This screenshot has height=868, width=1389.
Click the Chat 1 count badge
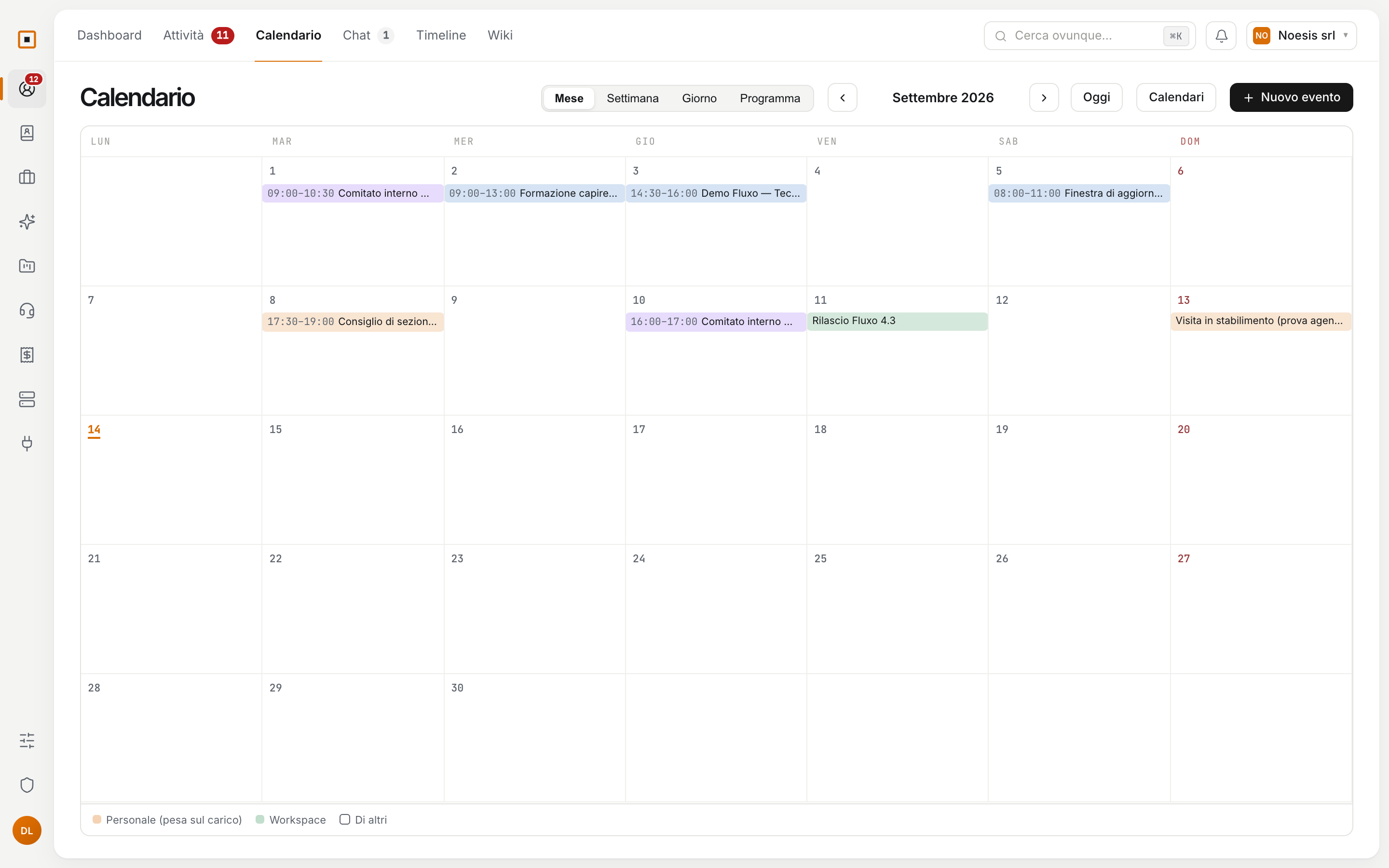[386, 36]
